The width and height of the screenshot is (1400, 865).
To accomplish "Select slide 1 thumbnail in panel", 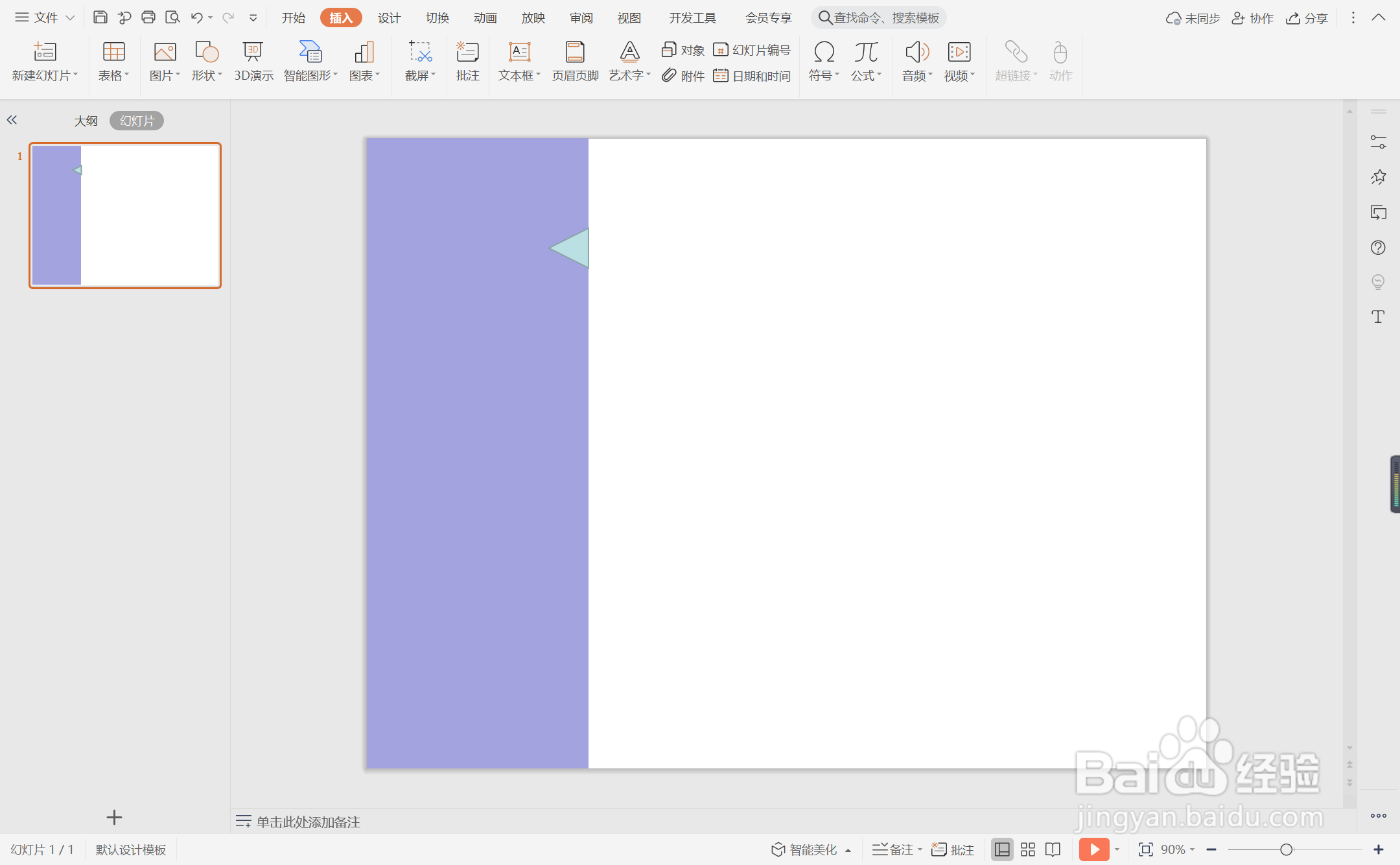I will (125, 215).
